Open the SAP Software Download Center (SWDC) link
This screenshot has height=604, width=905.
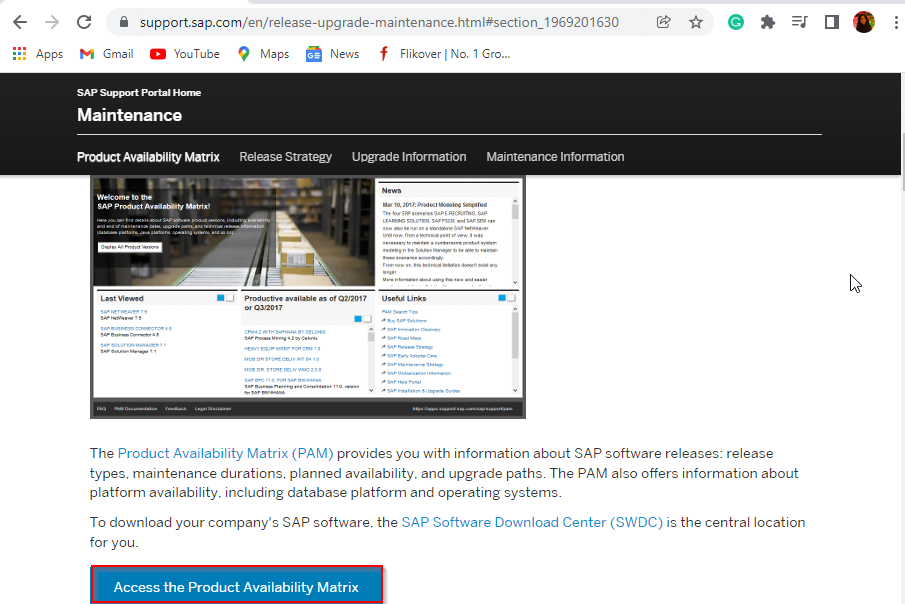532,522
